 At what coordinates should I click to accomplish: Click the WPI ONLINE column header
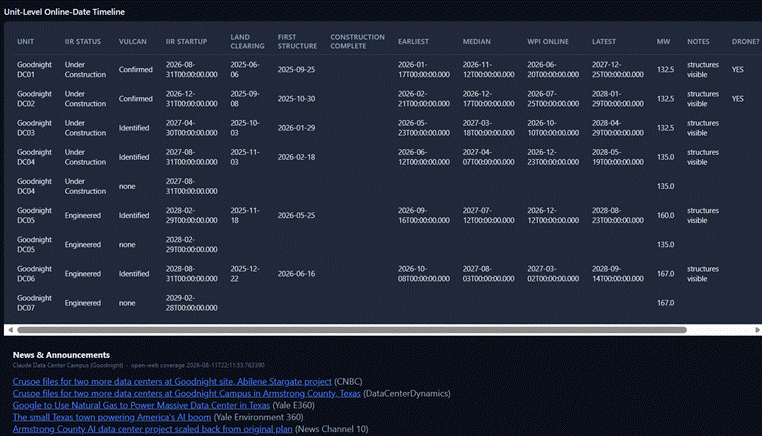548,42
